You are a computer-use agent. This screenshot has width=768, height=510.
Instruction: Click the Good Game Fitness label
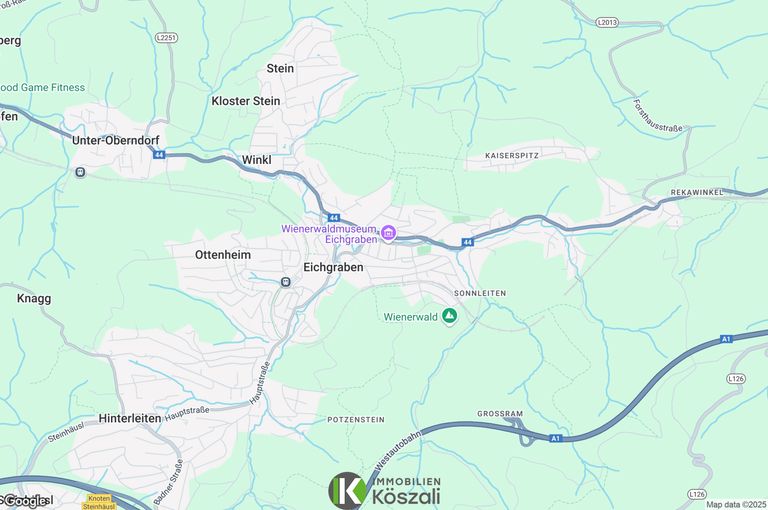click(x=42, y=88)
